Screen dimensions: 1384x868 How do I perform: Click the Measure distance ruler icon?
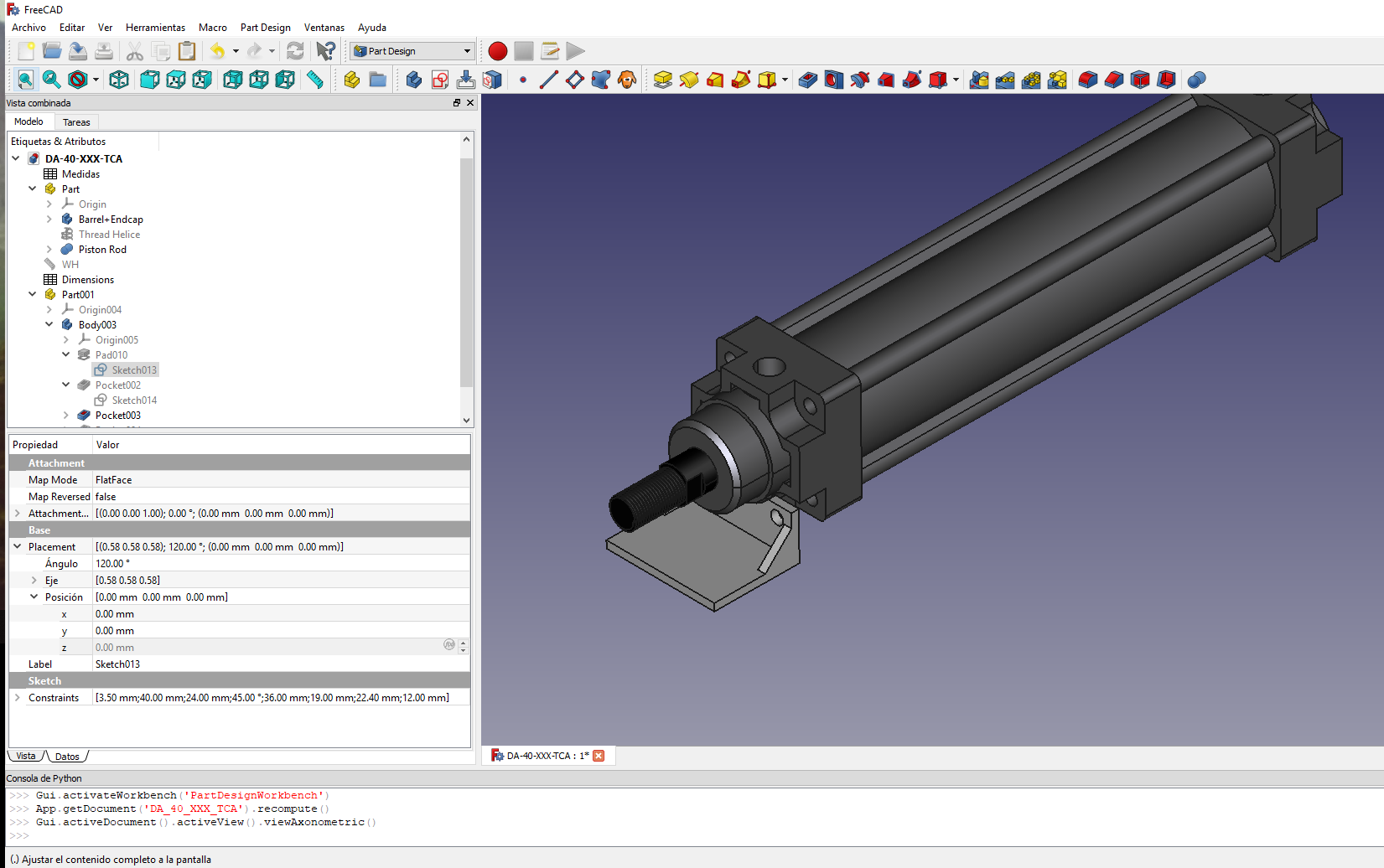315,80
